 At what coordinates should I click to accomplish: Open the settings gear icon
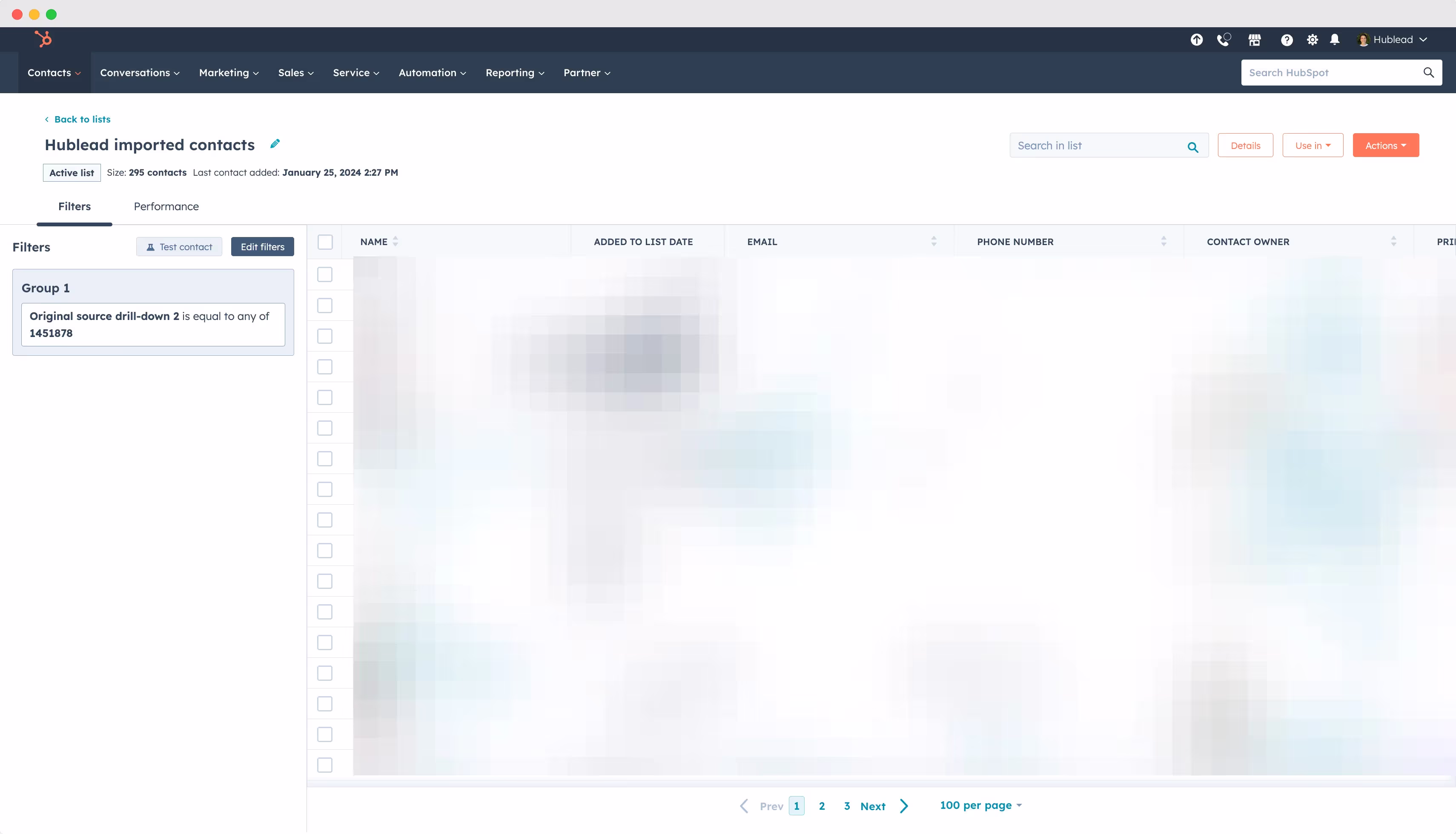[x=1312, y=40]
